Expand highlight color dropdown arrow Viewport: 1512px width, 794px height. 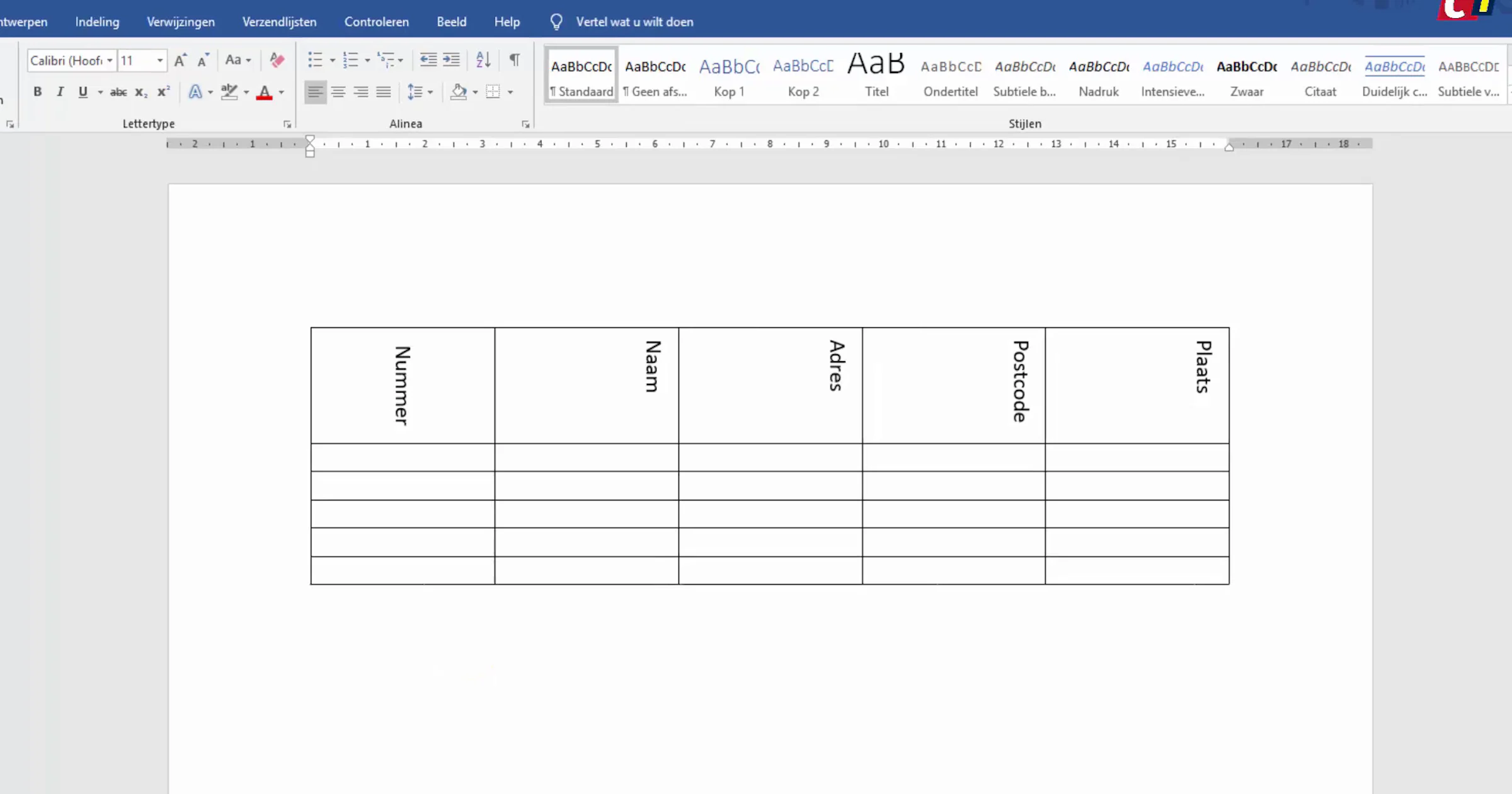[x=246, y=92]
